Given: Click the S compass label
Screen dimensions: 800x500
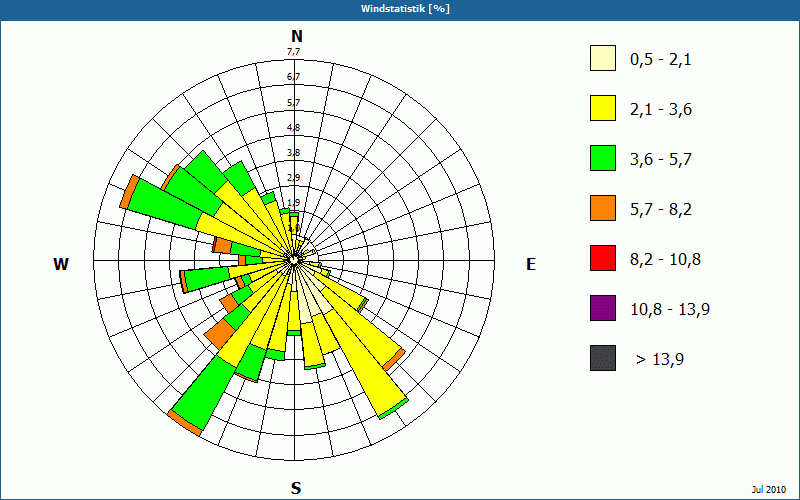Looking at the screenshot, I should 296,488.
